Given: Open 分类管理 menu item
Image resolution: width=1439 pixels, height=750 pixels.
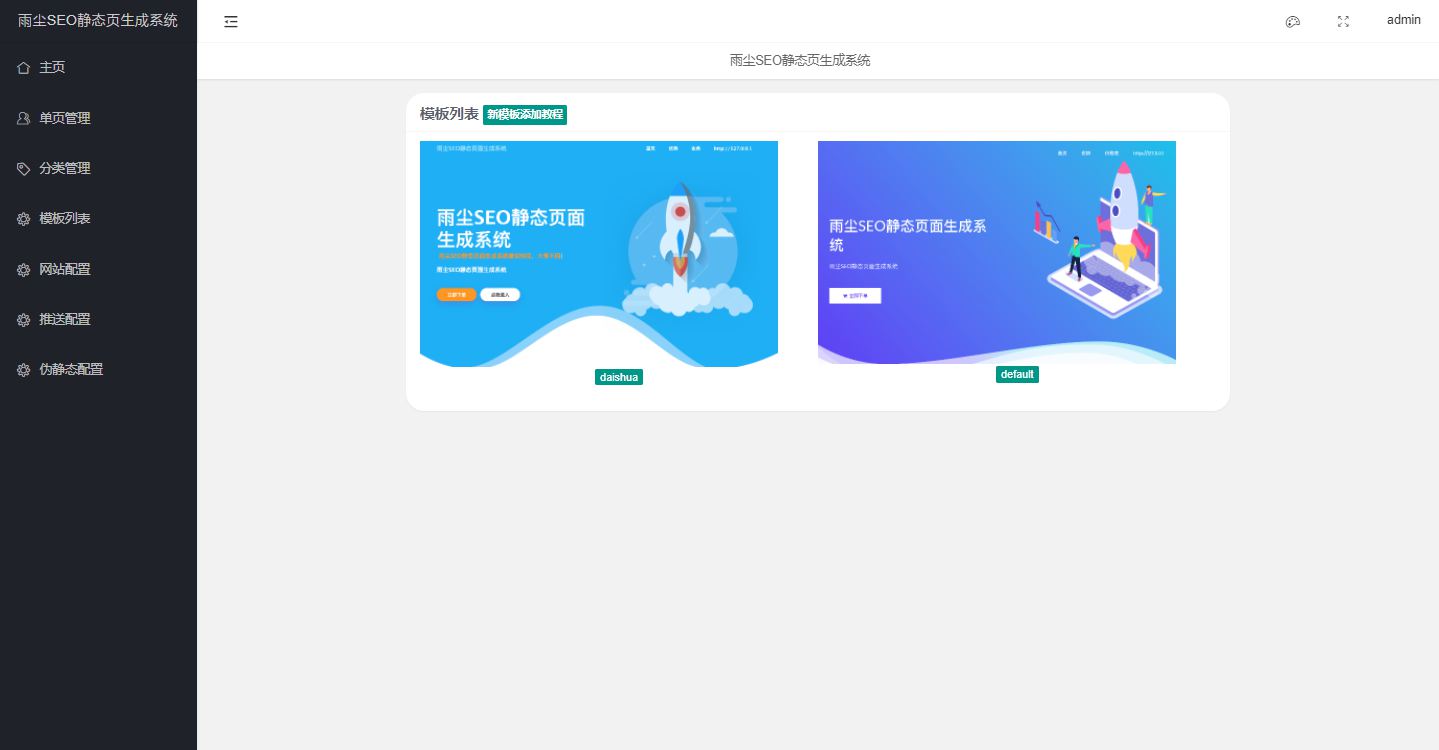Looking at the screenshot, I should pyautogui.click(x=65, y=169).
